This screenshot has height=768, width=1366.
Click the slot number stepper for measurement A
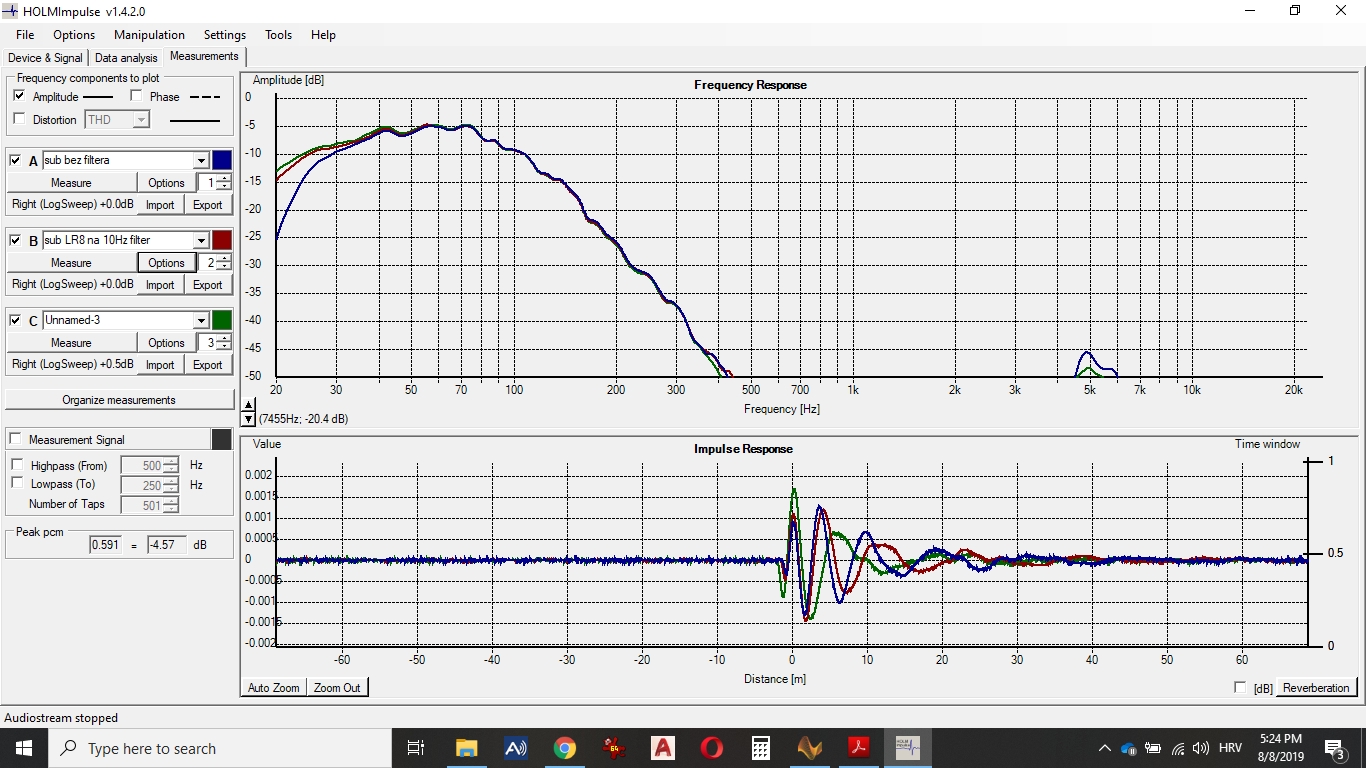tap(224, 182)
